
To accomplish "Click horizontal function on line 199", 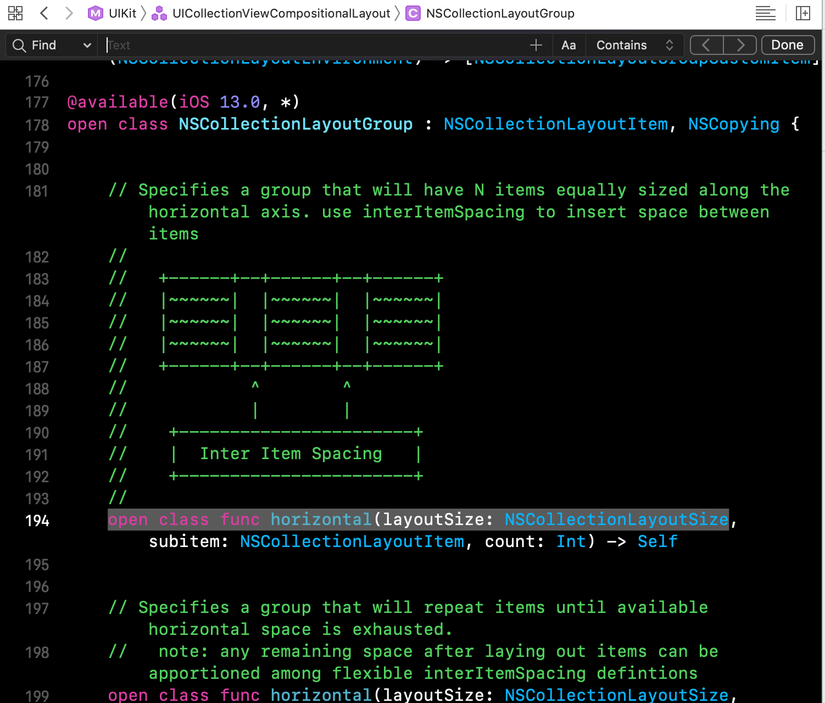I will (x=321, y=695).
